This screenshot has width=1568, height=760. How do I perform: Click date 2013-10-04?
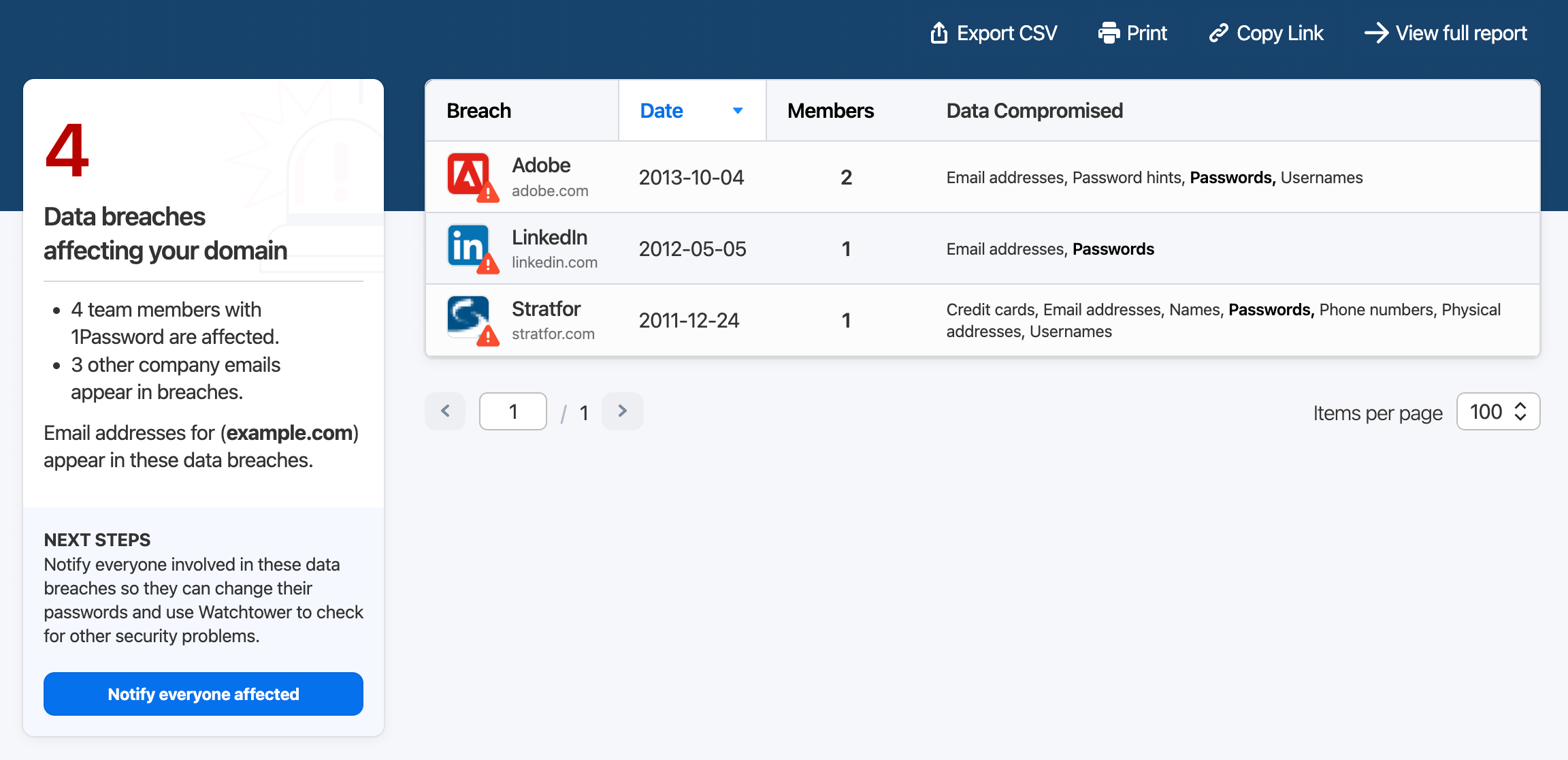click(x=691, y=177)
